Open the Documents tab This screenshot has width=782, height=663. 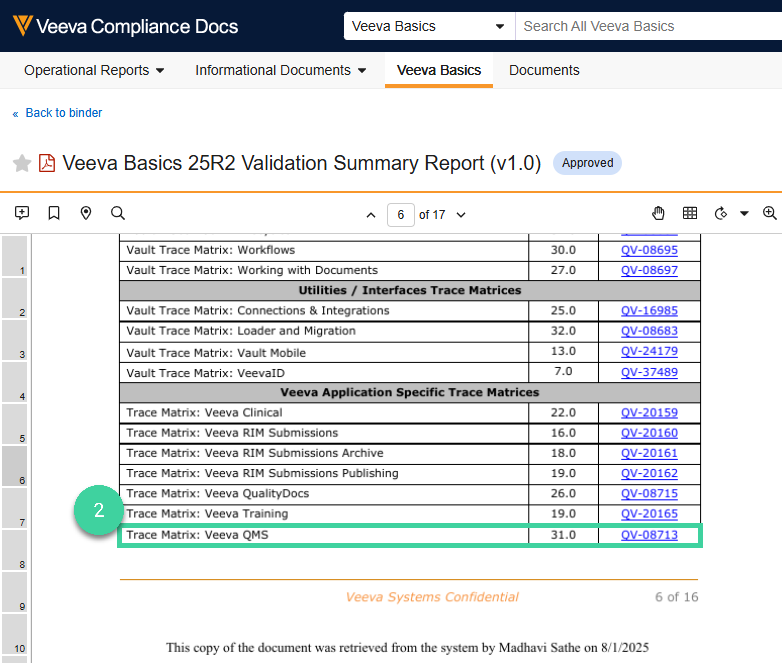(544, 70)
